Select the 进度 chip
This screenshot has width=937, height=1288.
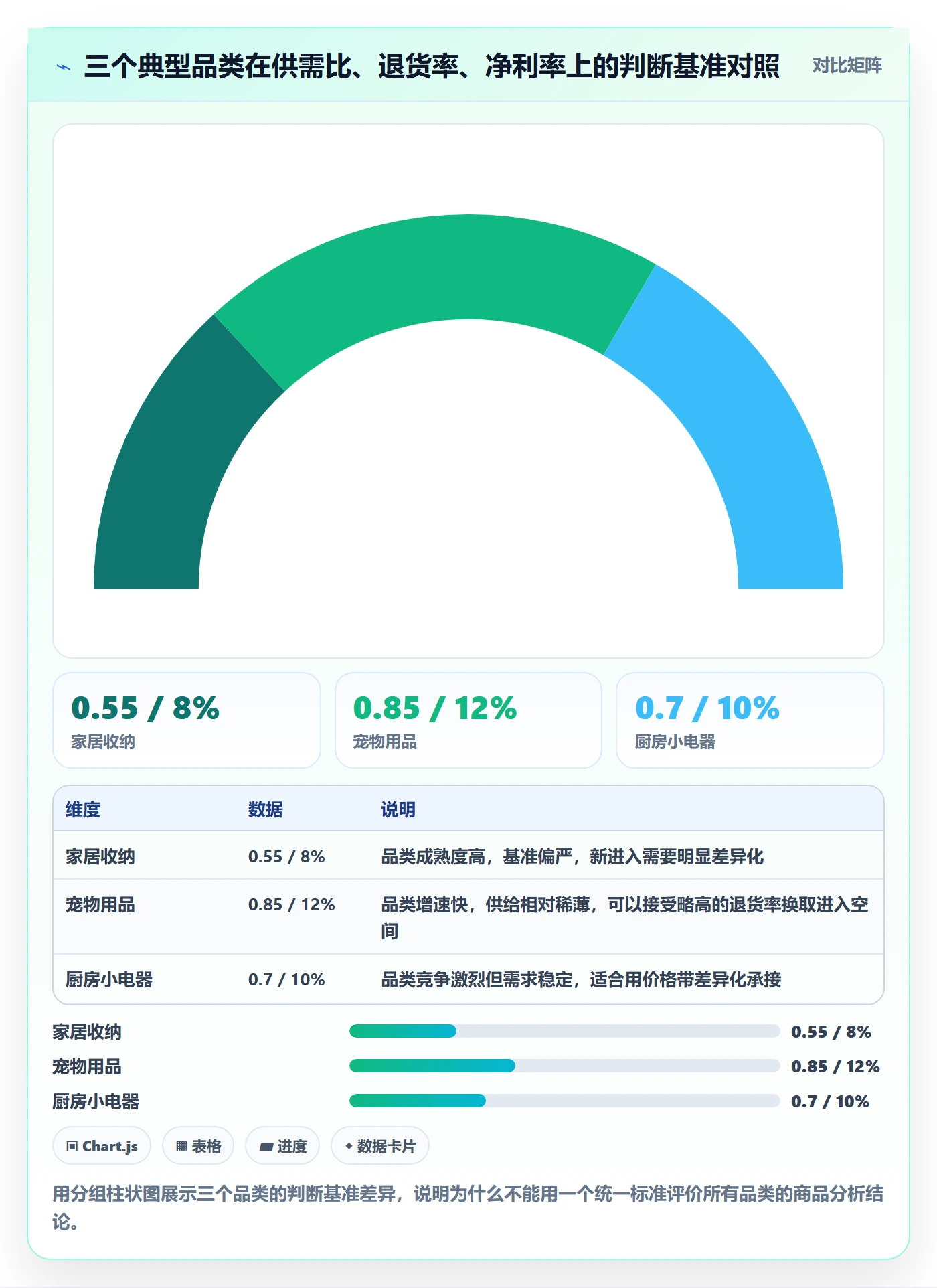pos(282,1146)
